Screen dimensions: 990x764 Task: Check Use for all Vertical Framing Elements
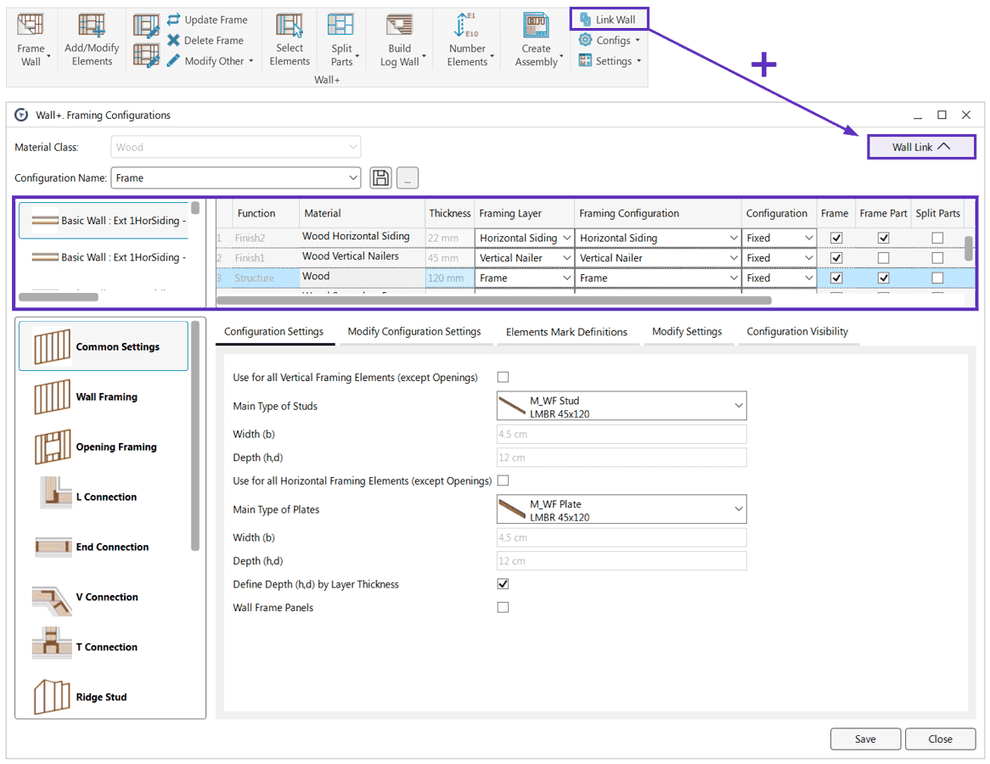[x=503, y=377]
